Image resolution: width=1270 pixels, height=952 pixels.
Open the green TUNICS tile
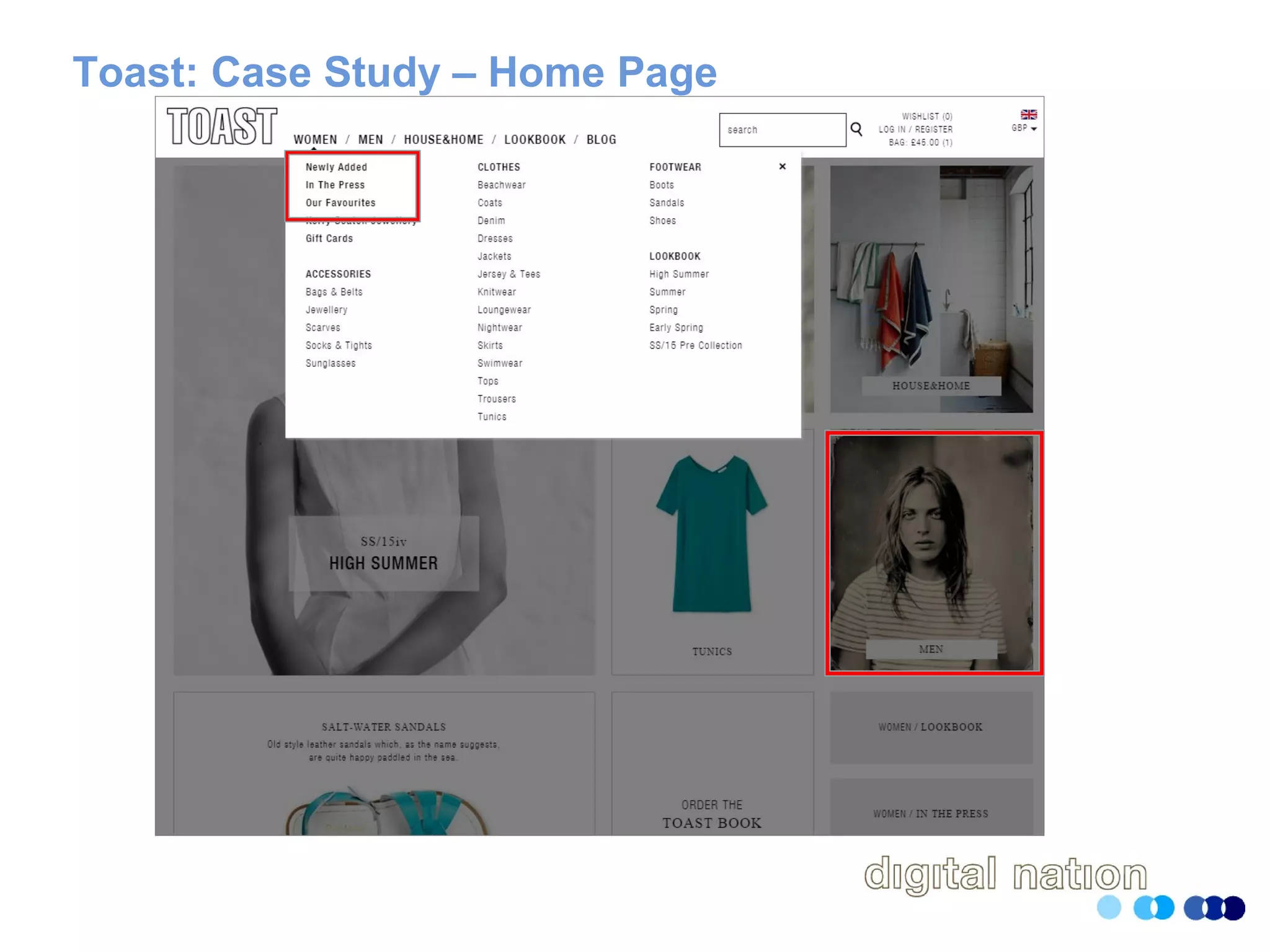[x=712, y=557]
